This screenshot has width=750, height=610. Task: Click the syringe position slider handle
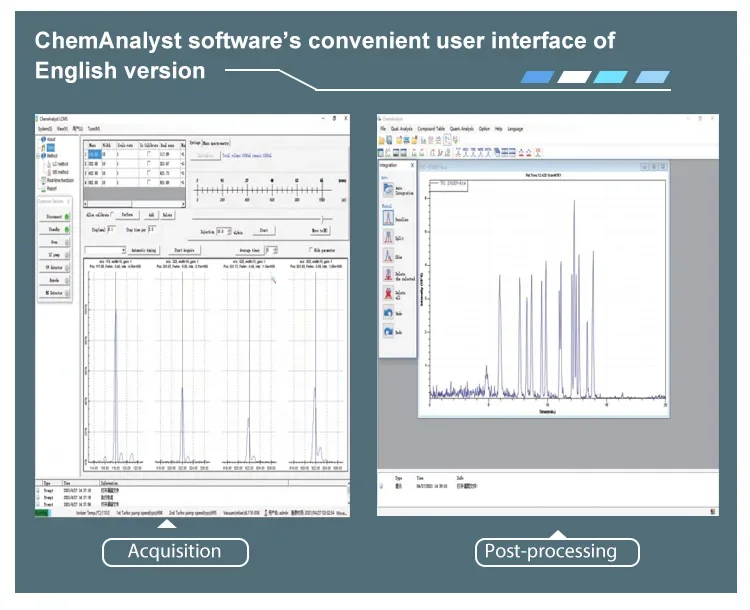coord(323,219)
